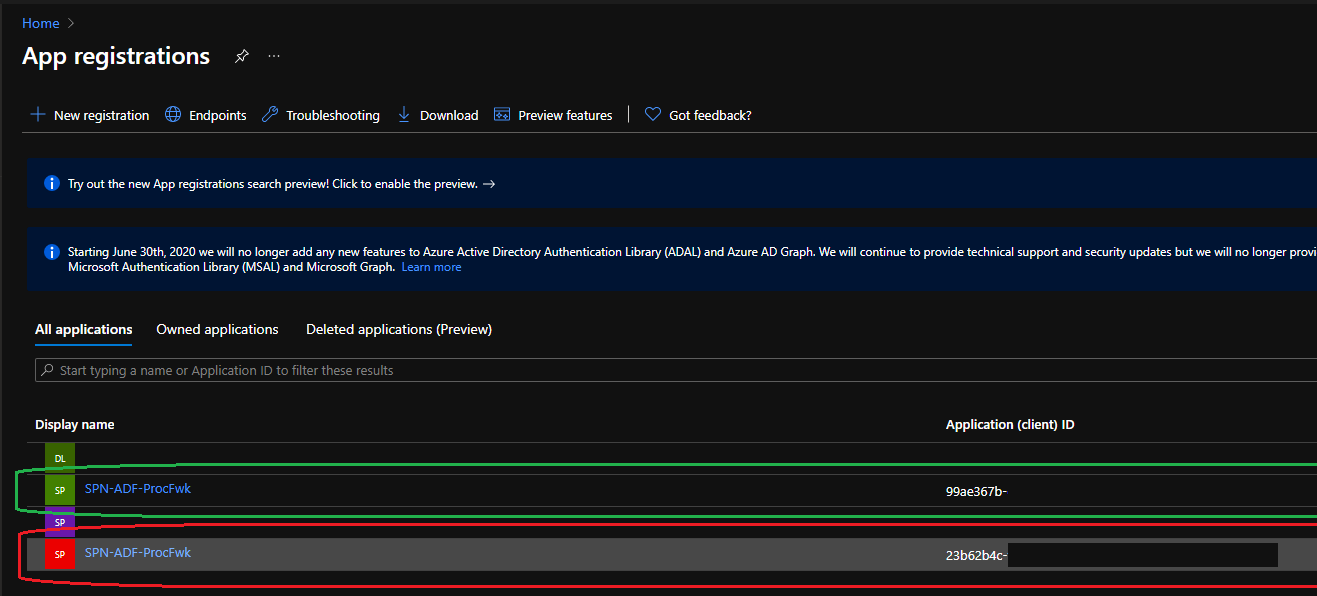Click the App registrations page title
The width and height of the screenshot is (1317, 596).
pyautogui.click(x=116, y=56)
